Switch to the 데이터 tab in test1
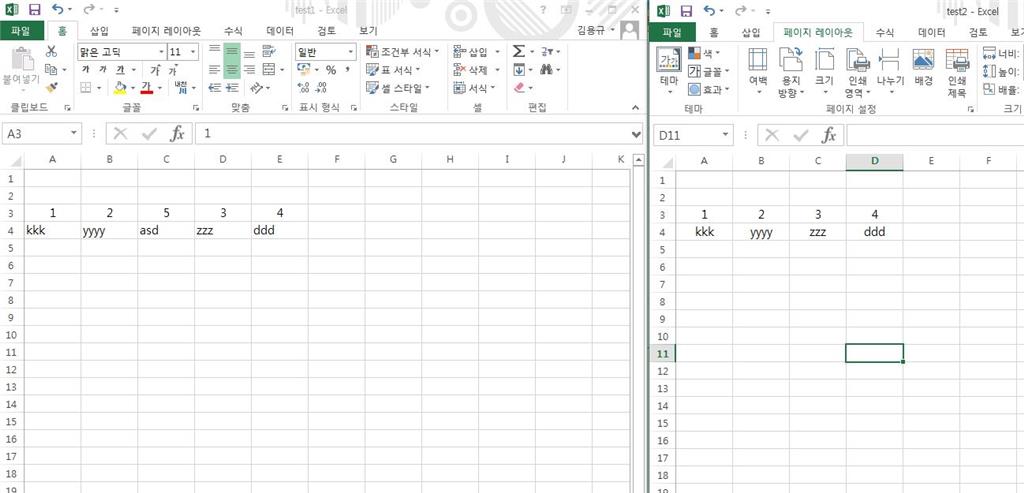Screen dimensions: 1024x493 point(280,31)
